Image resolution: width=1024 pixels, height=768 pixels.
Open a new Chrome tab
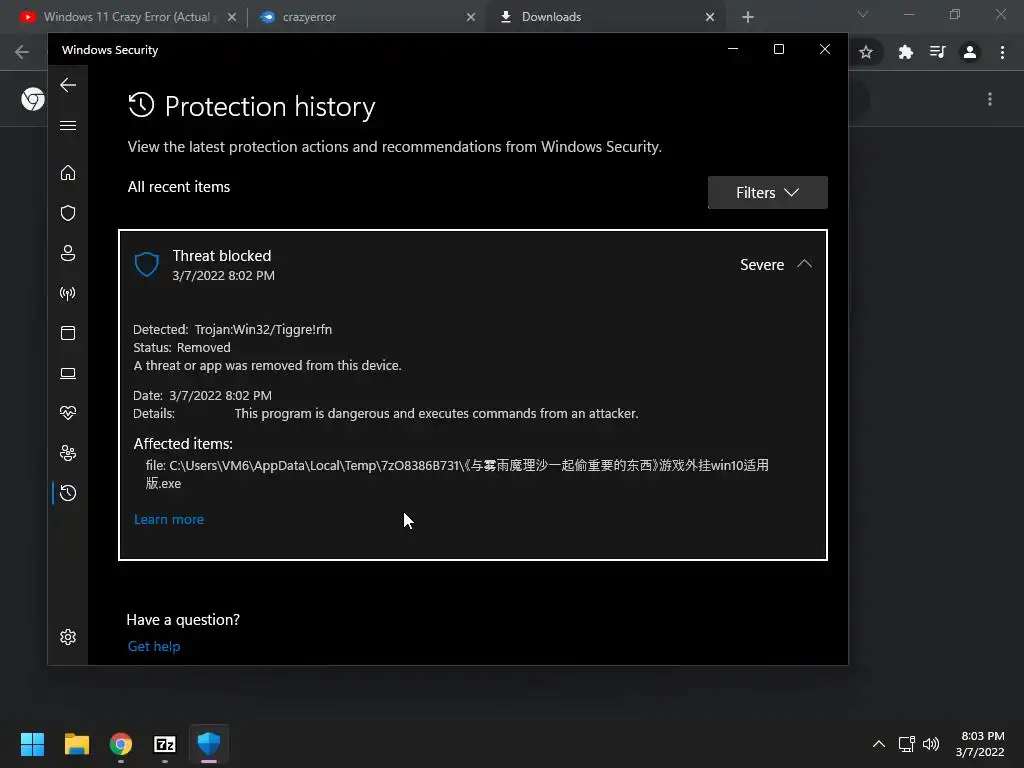[748, 17]
